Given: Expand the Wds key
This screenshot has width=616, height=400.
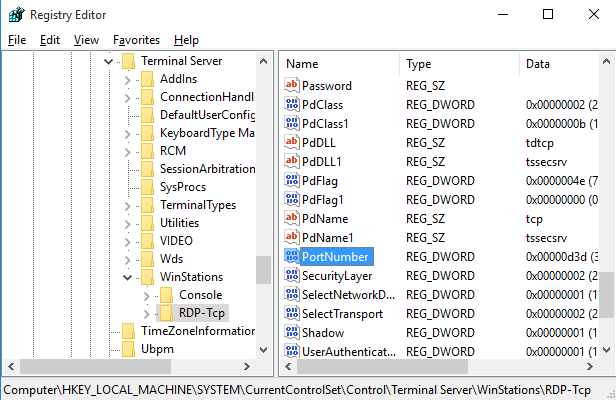Looking at the screenshot, I should pos(127,260).
